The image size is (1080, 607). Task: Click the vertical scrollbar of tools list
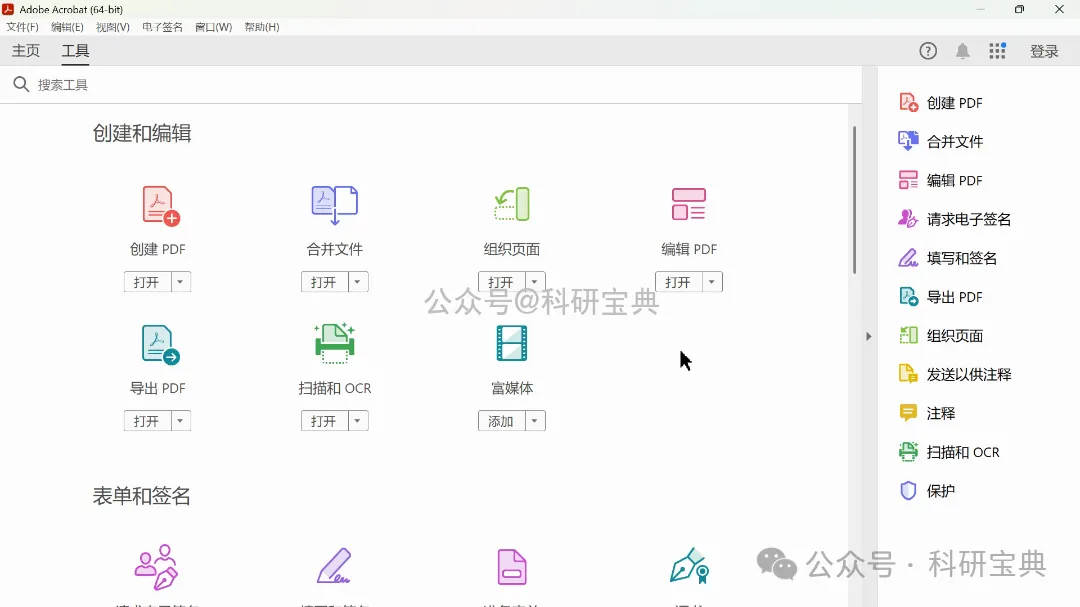coord(855,200)
